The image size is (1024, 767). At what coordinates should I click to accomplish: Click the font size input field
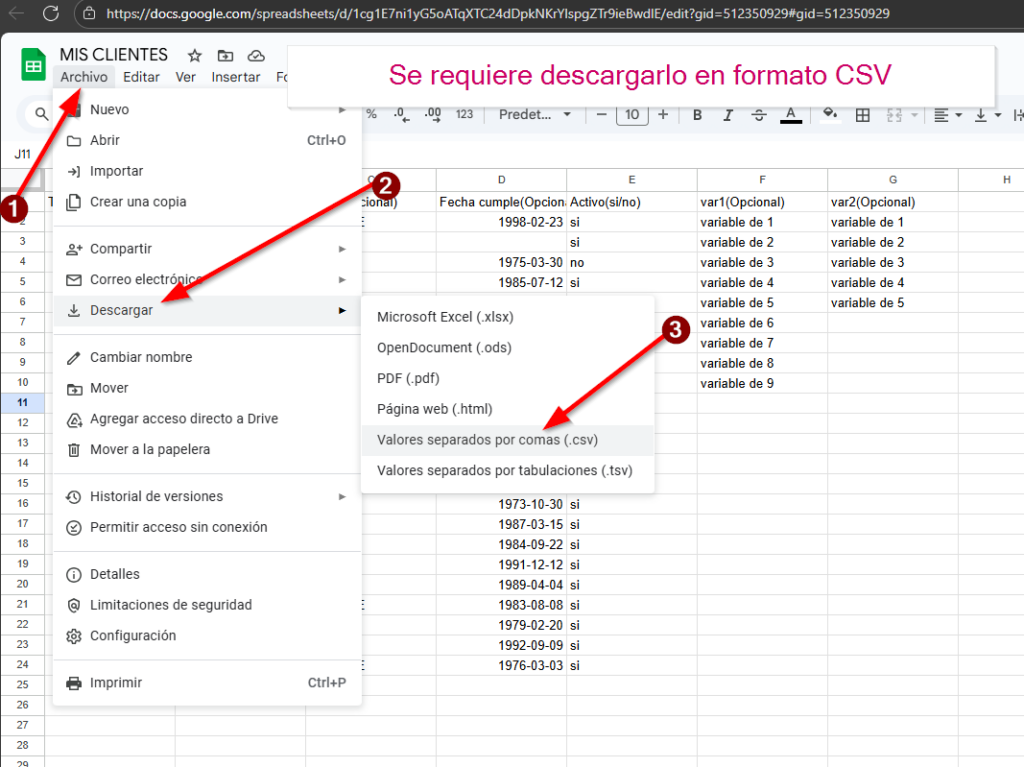tap(631, 115)
